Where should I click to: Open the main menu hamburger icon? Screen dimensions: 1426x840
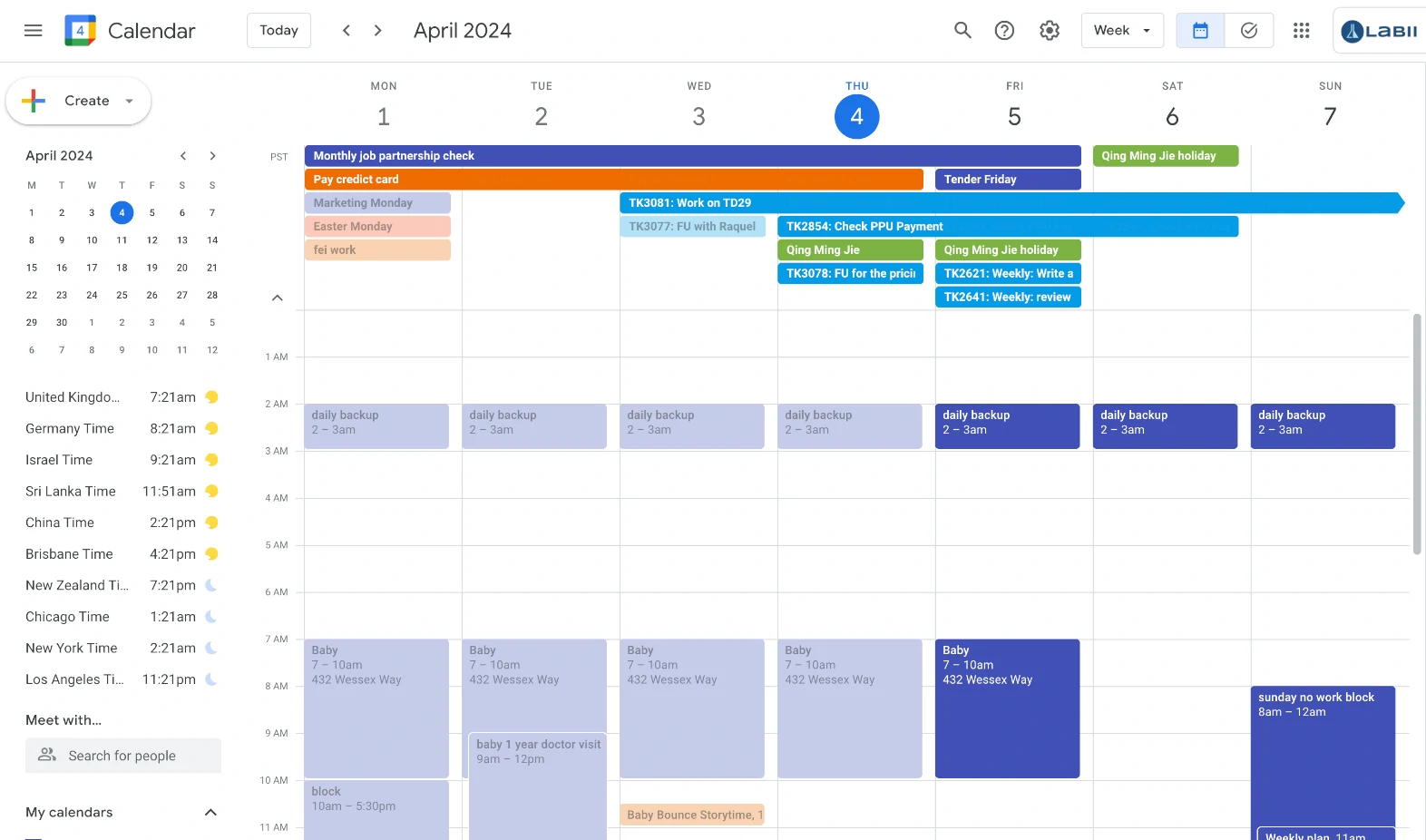coord(34,31)
